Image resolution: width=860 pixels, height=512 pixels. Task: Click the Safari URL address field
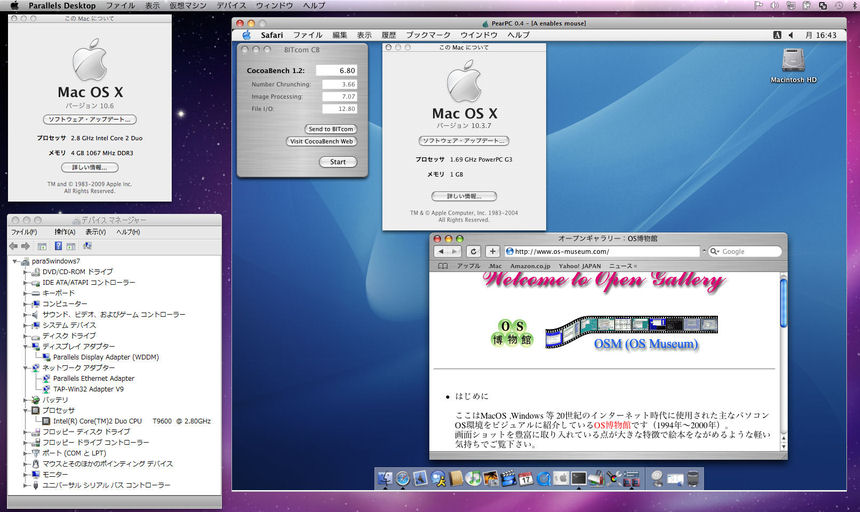point(602,251)
